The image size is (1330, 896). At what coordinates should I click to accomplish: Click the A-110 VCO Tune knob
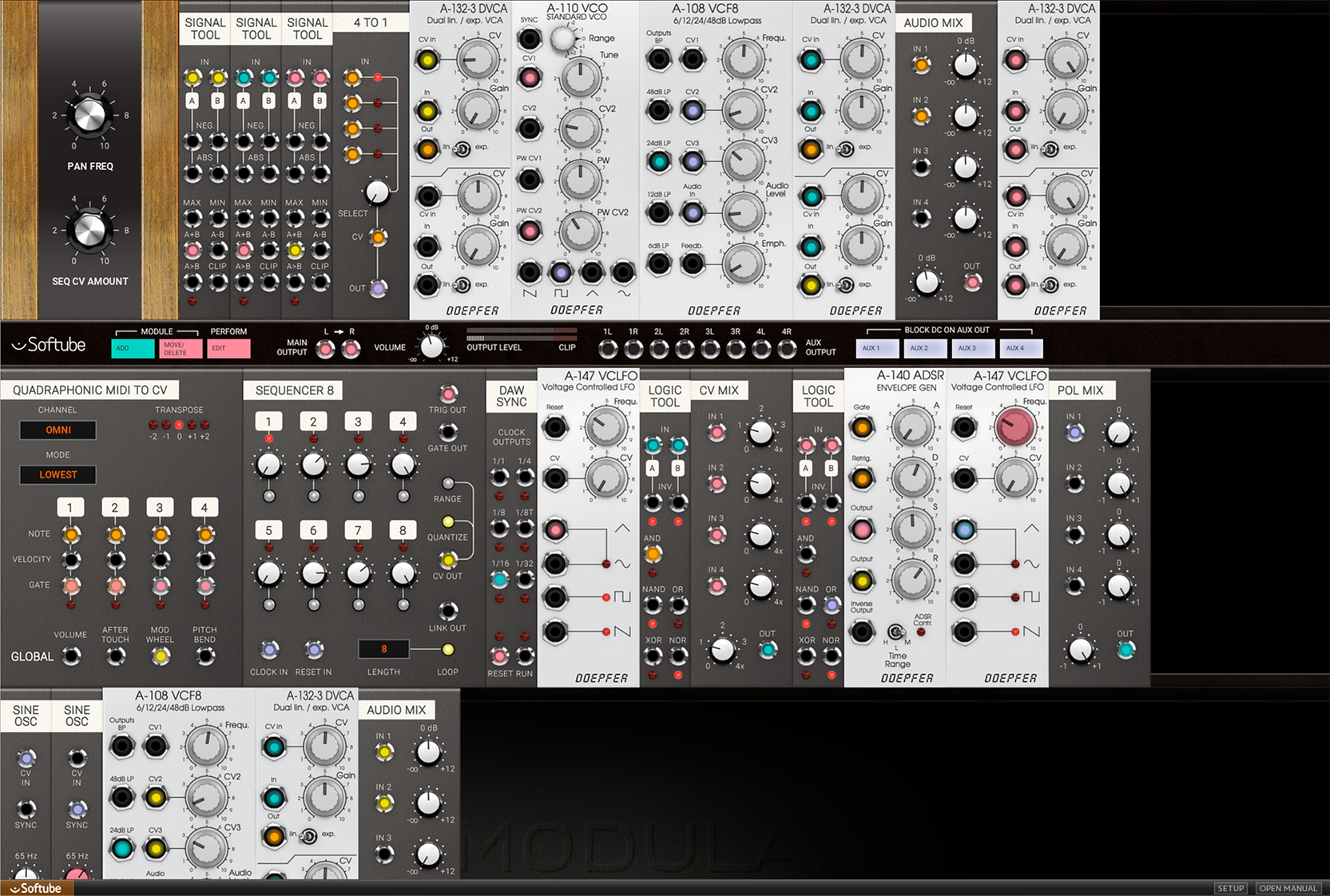[580, 77]
